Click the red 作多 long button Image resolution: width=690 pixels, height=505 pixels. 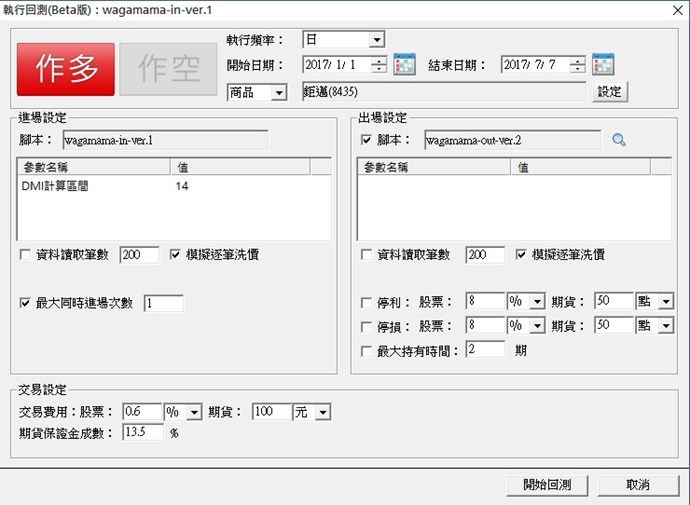click(65, 68)
